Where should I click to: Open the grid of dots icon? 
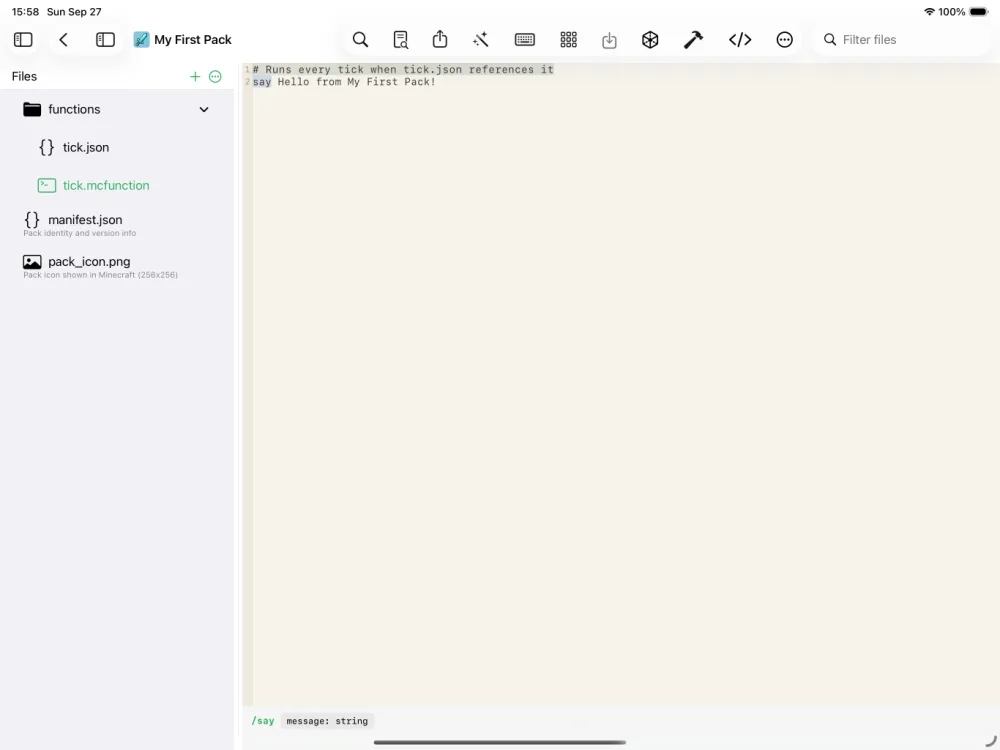568,40
